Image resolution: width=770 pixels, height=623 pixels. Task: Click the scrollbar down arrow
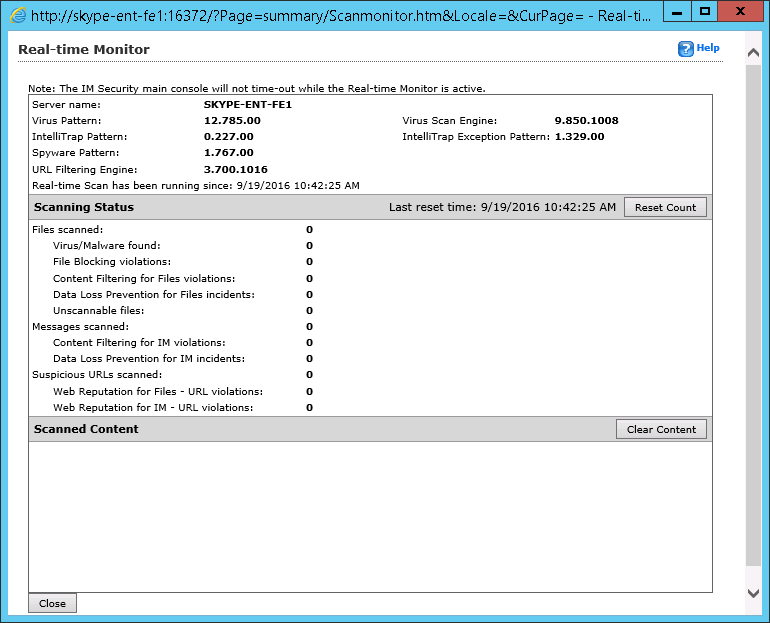(x=753, y=593)
